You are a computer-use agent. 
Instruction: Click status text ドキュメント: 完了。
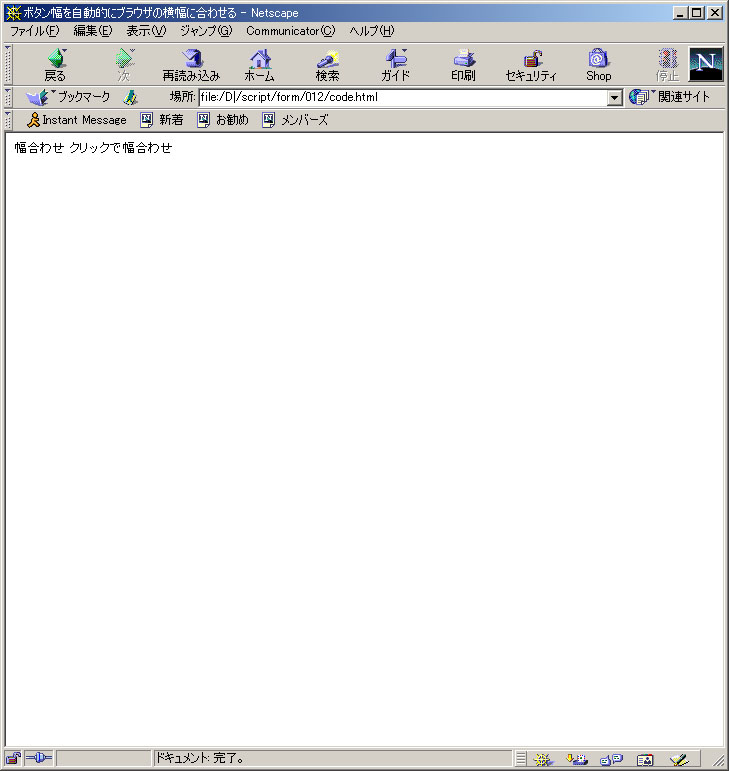pos(200,758)
